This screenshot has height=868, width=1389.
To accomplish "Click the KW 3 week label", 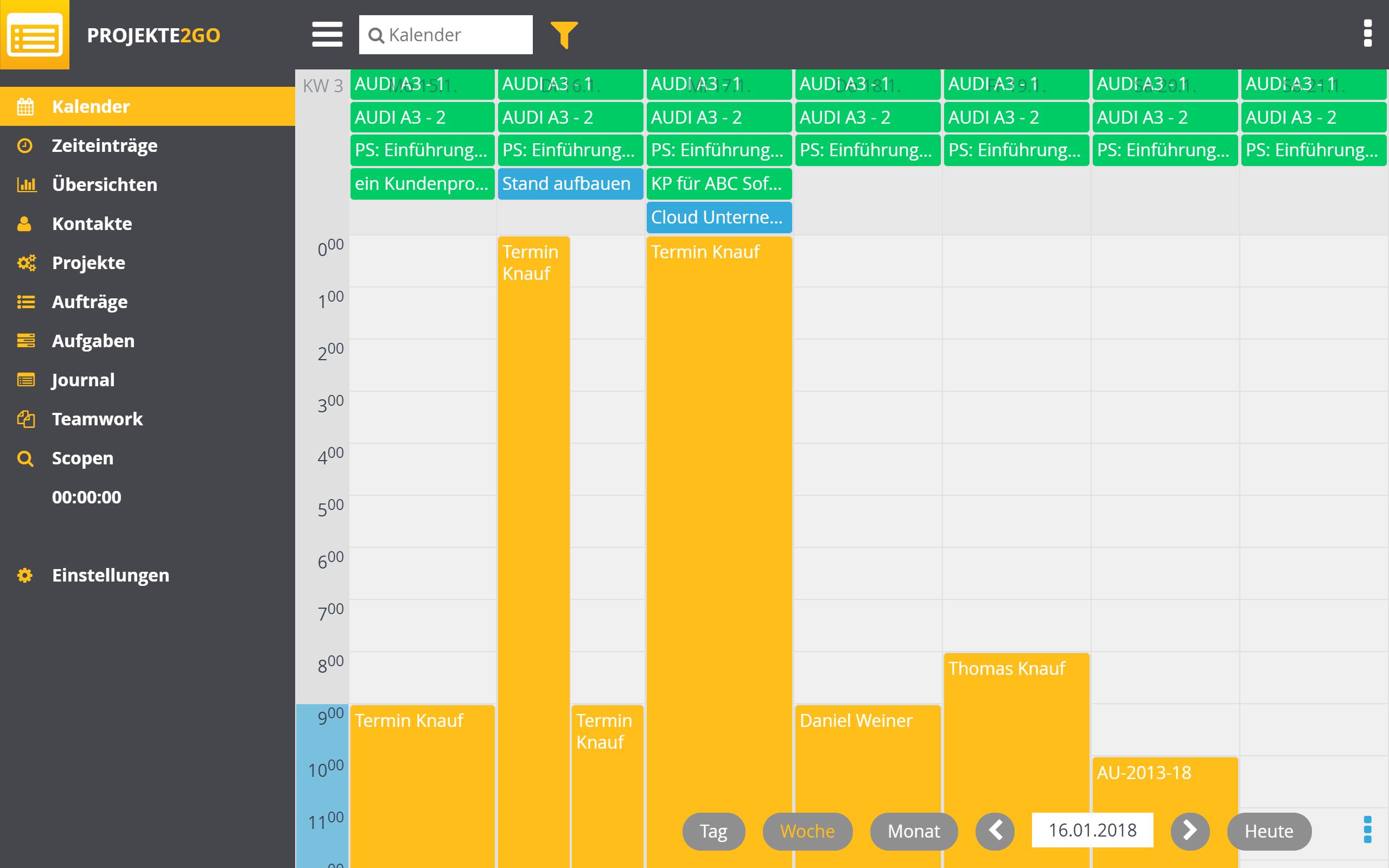I will tap(323, 86).
